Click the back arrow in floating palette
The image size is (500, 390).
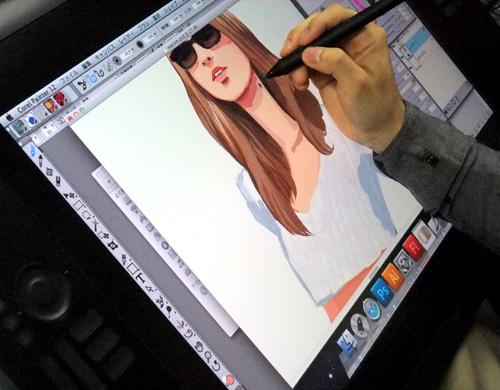(109, 183)
